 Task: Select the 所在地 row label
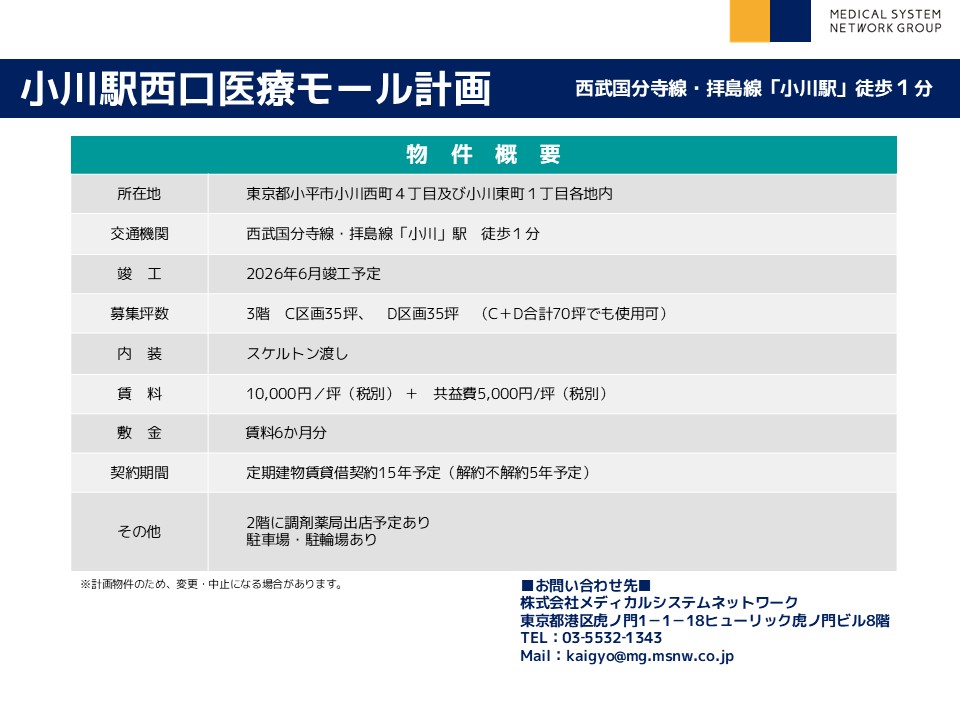139,194
